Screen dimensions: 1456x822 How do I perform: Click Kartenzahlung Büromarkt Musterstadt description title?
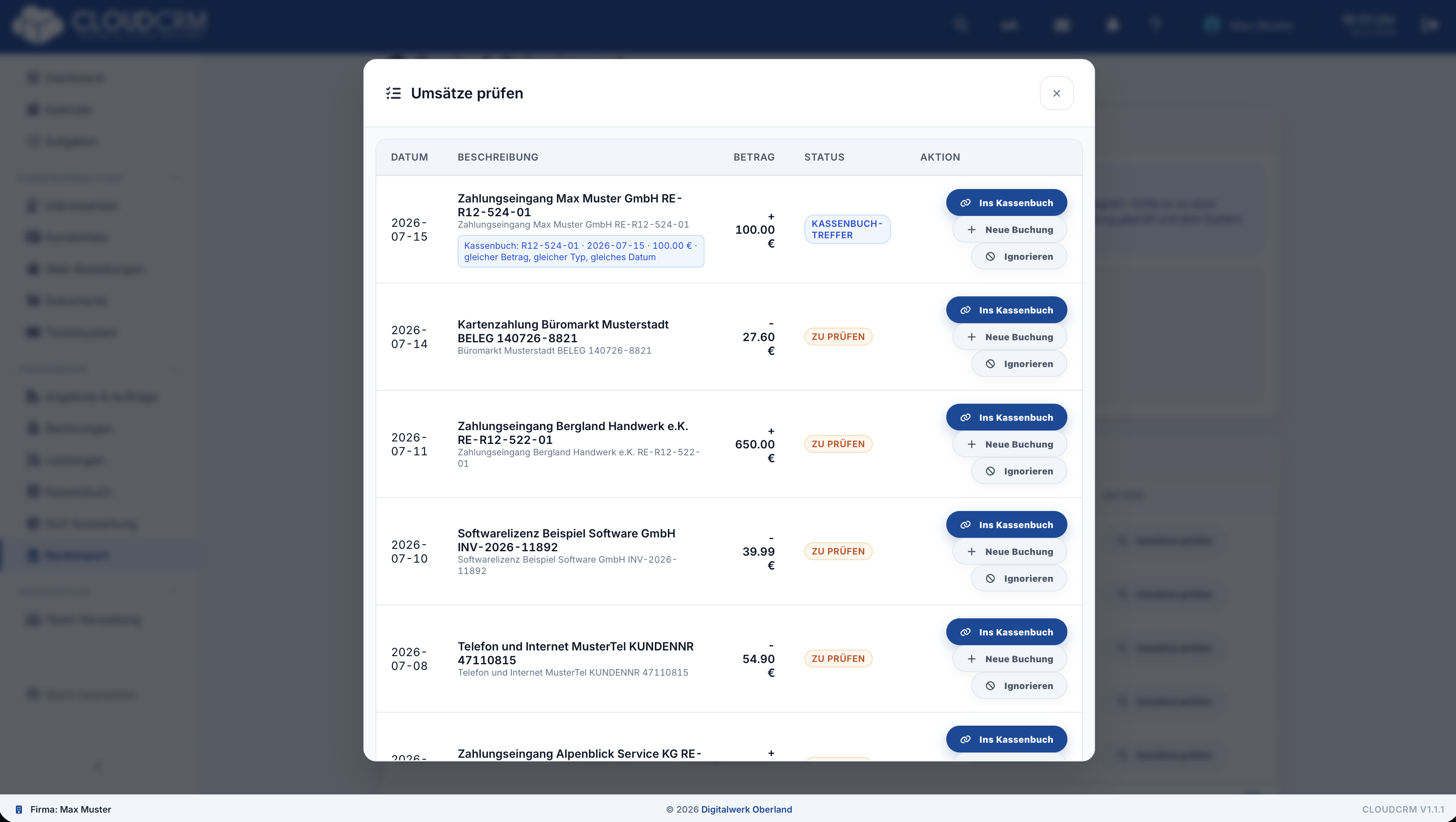tap(563, 331)
